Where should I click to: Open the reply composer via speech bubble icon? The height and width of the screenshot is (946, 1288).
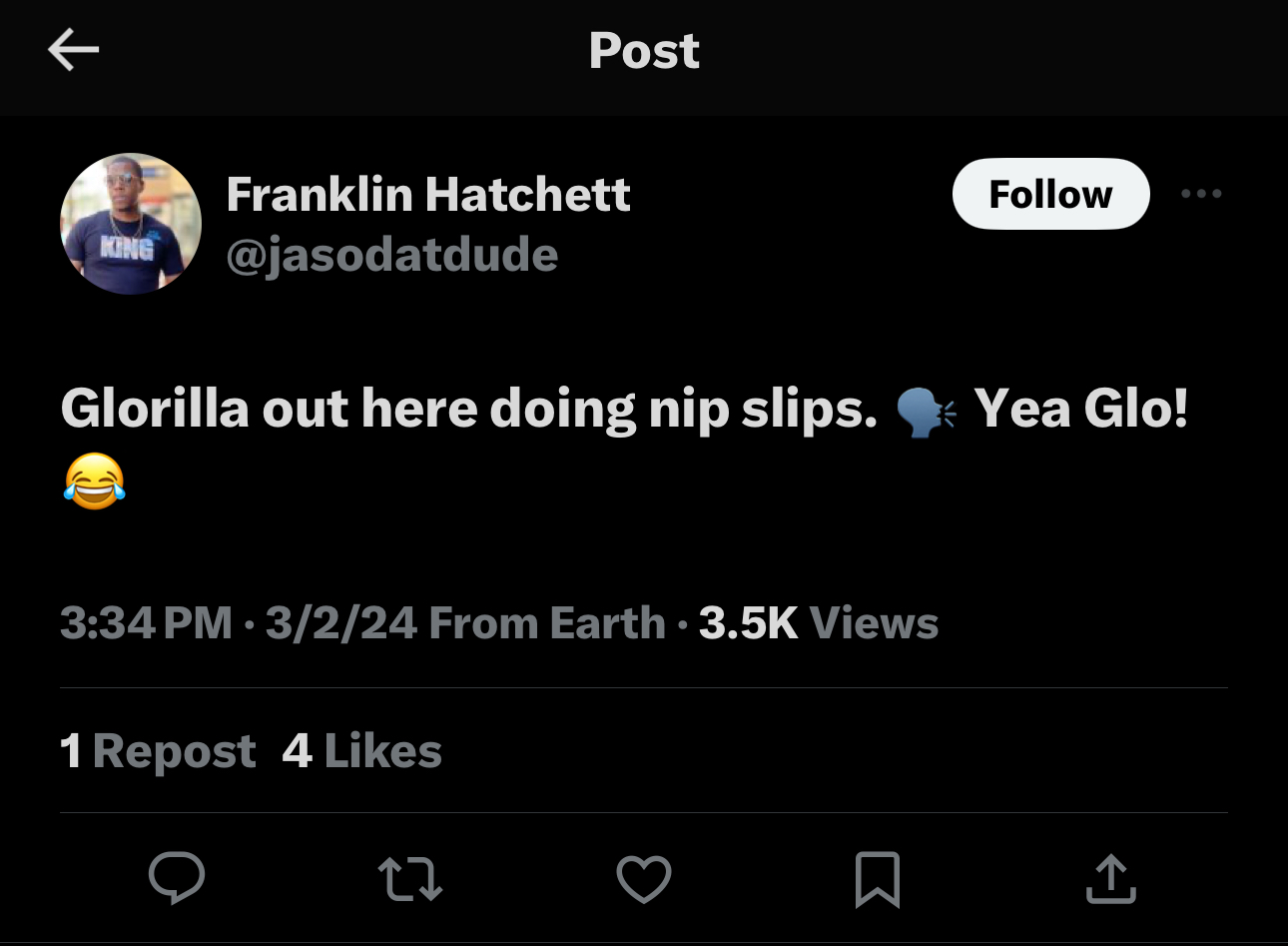(x=177, y=878)
